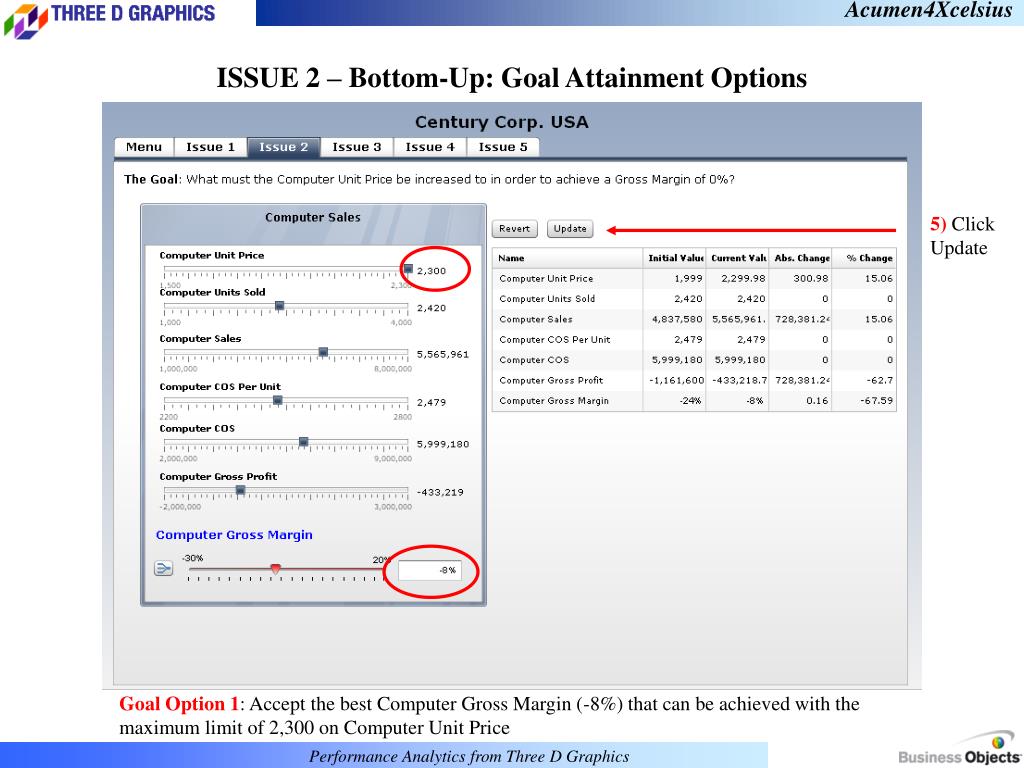Click the Name column header

pyautogui.click(x=568, y=258)
